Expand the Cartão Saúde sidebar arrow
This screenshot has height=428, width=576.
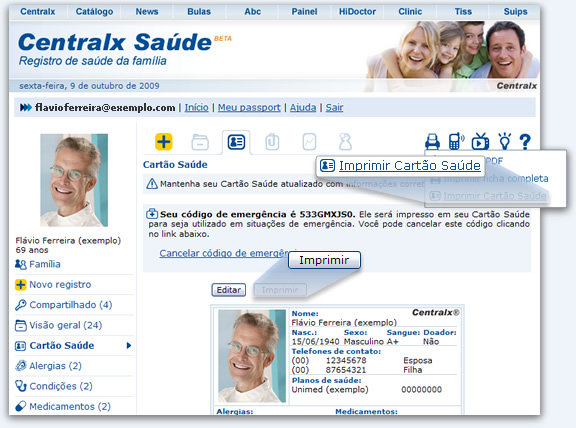tap(129, 345)
